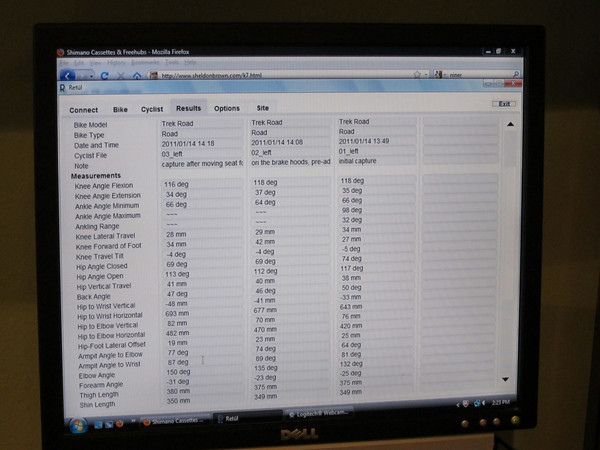The width and height of the screenshot is (600, 450).
Task: Click note field 'capture after moving seat'
Action: 202,164
